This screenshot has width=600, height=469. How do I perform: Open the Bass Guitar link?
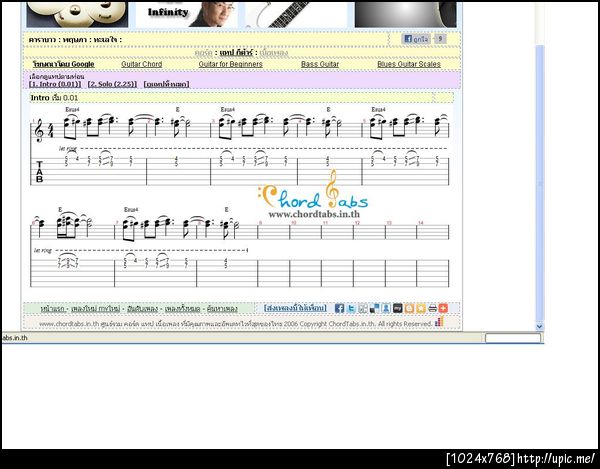pyautogui.click(x=320, y=64)
